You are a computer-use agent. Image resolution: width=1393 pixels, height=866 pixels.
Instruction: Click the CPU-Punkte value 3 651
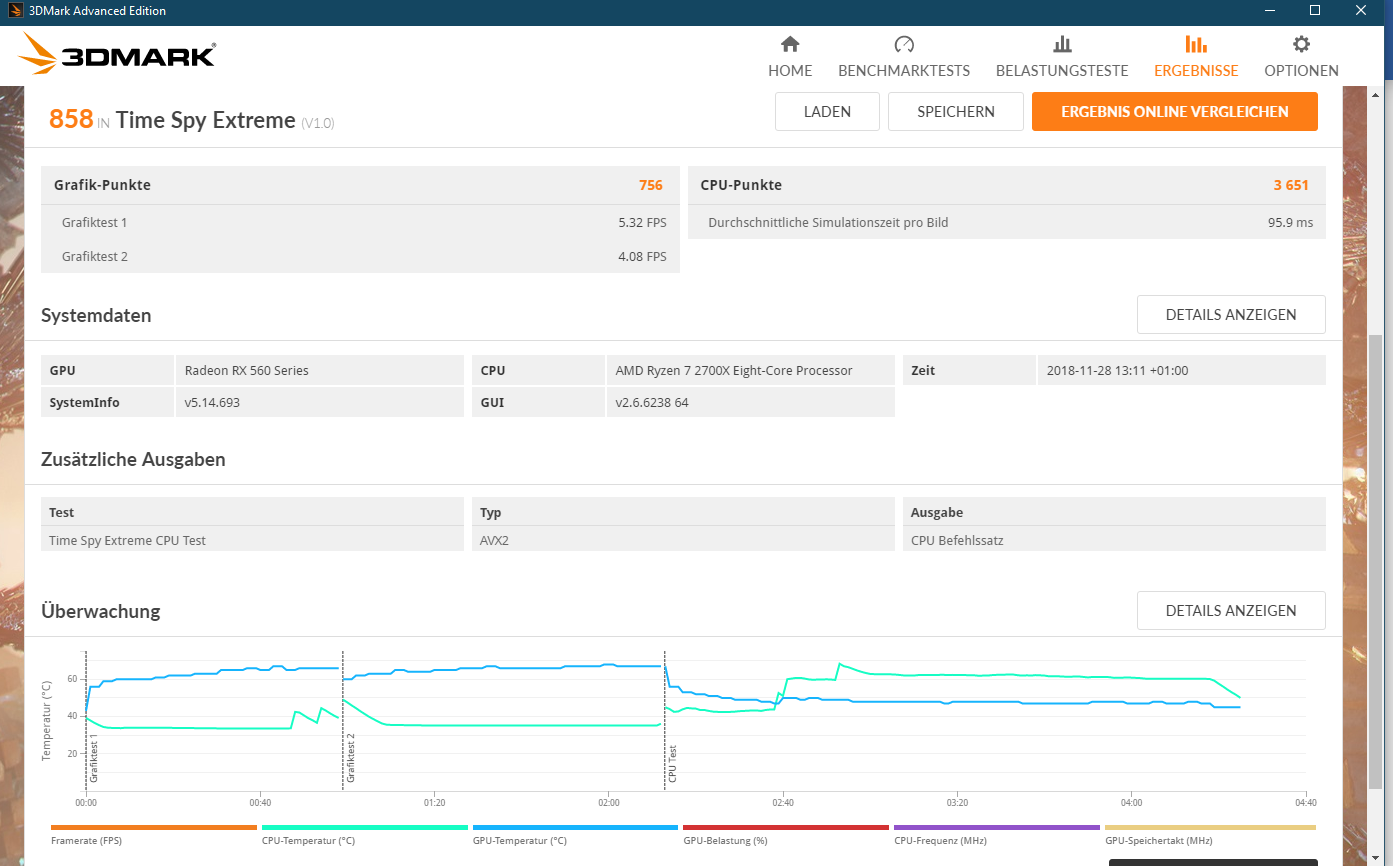coord(1291,185)
